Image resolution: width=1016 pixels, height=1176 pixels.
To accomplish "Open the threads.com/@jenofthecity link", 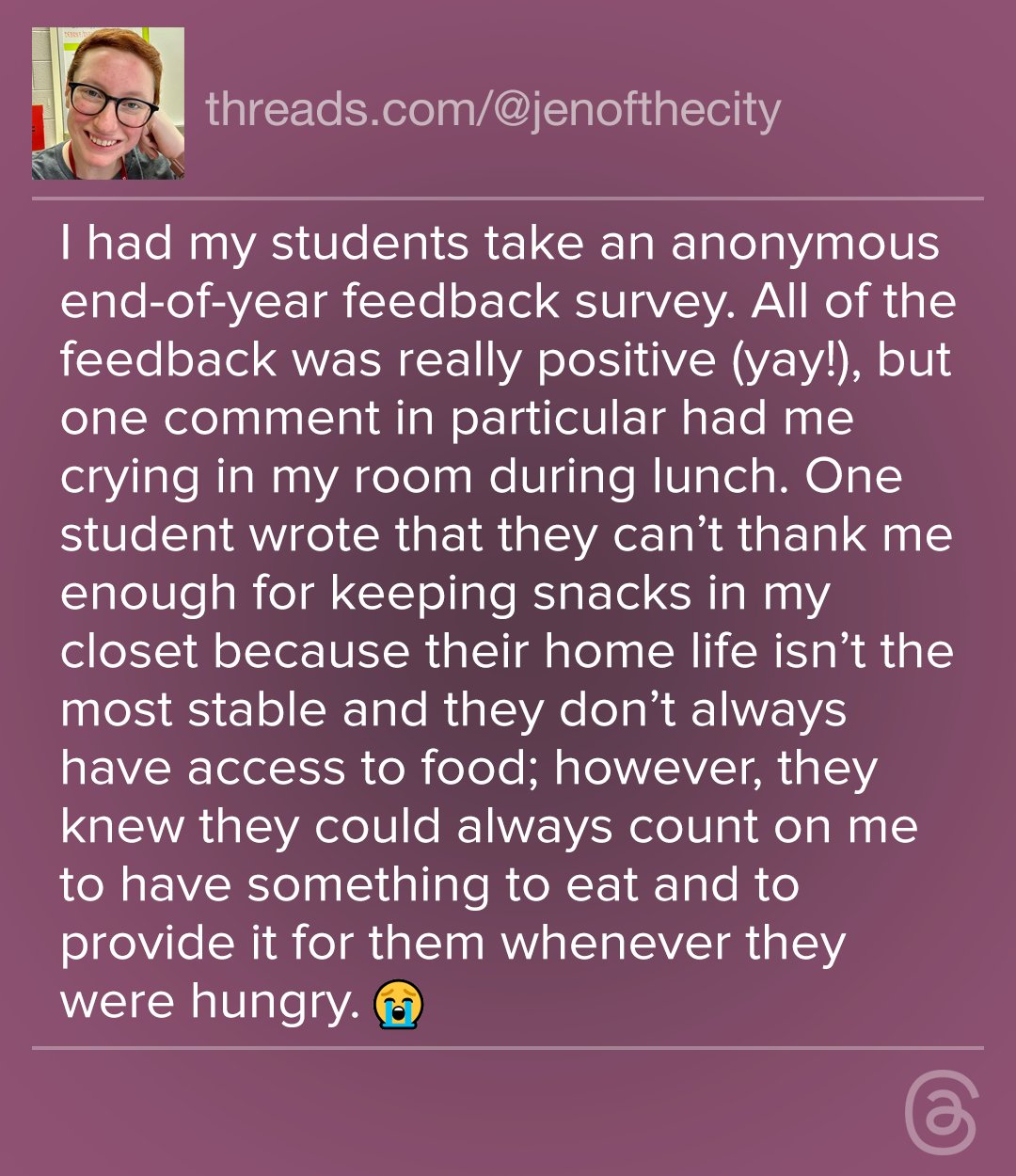I will (493, 109).
